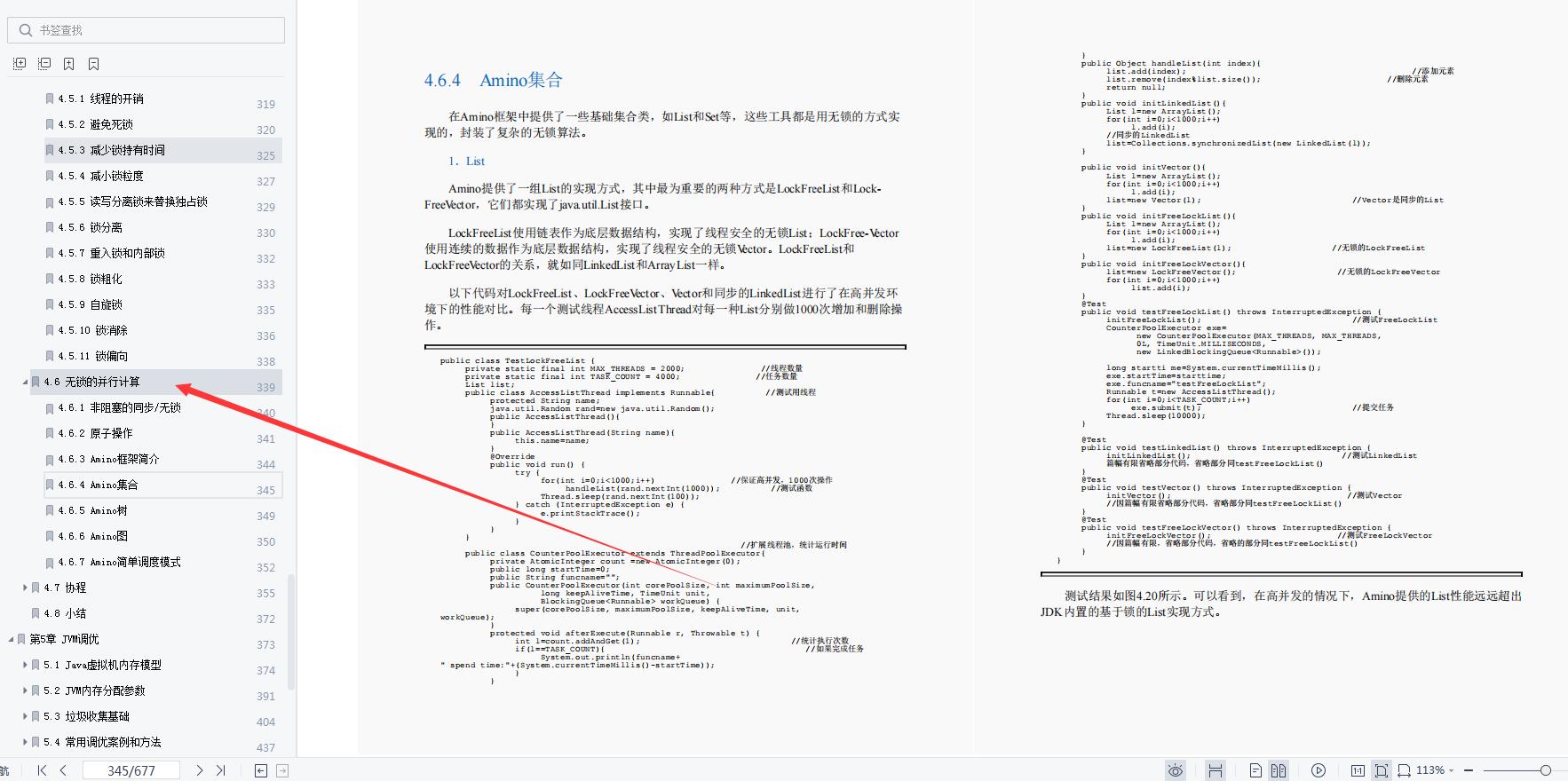The height and width of the screenshot is (781, 1568).
Task: Focus the bookmark search field 书签查找
Action: (147, 30)
